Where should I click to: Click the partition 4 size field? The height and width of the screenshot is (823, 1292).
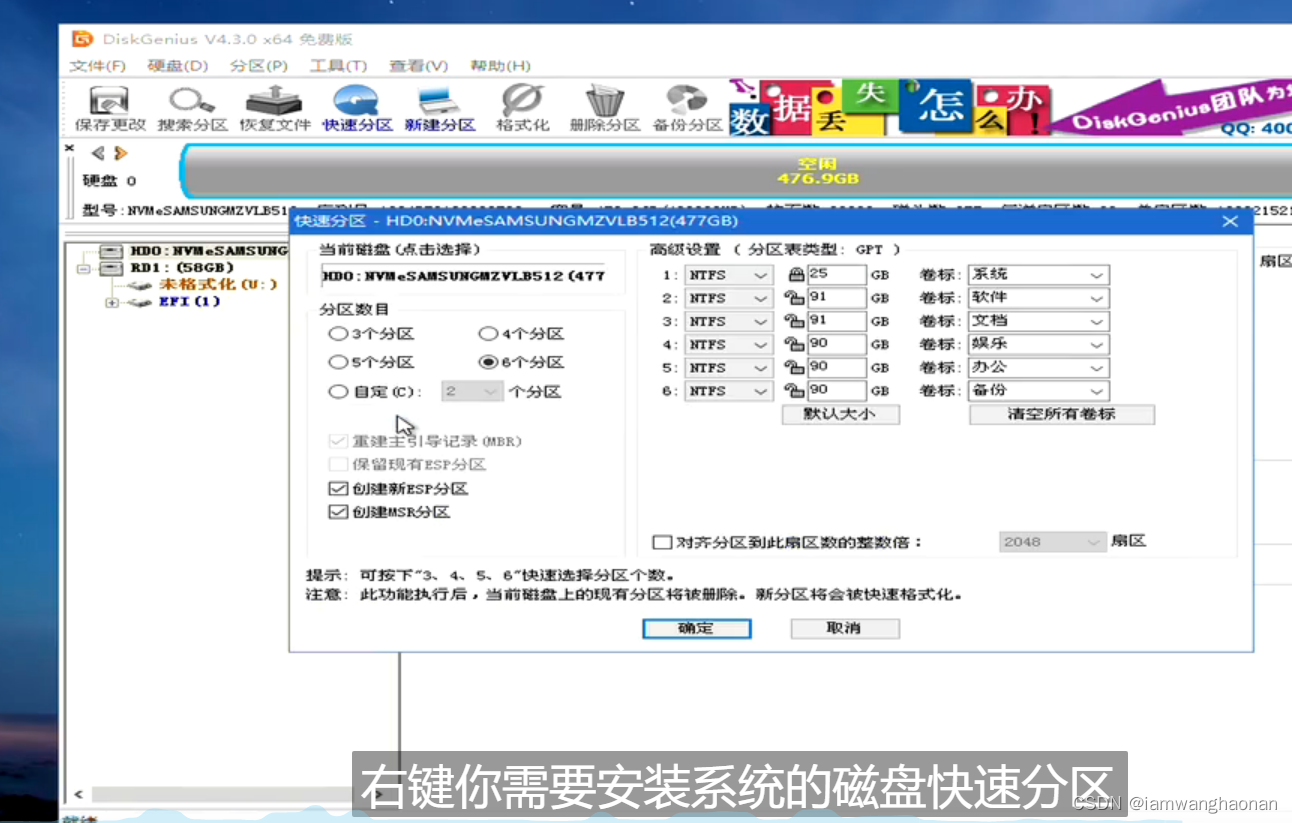coord(837,344)
